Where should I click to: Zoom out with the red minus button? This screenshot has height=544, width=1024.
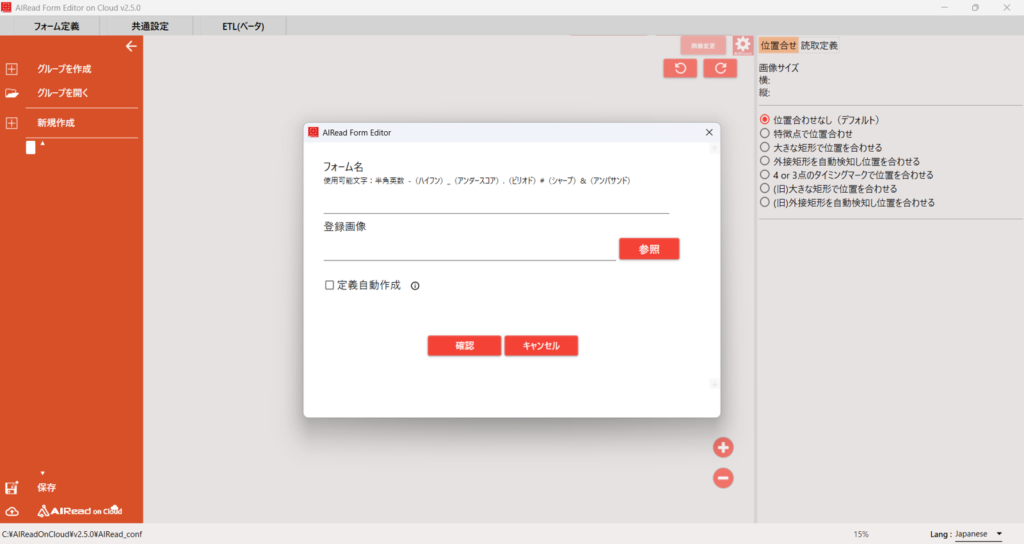[723, 478]
